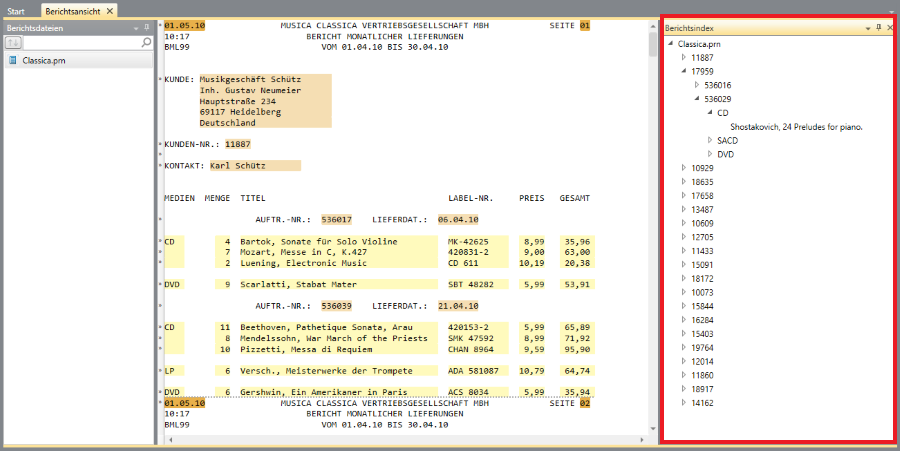This screenshot has height=451, width=900.
Task: Pin the Berichtsindex panel
Action: coord(879,29)
